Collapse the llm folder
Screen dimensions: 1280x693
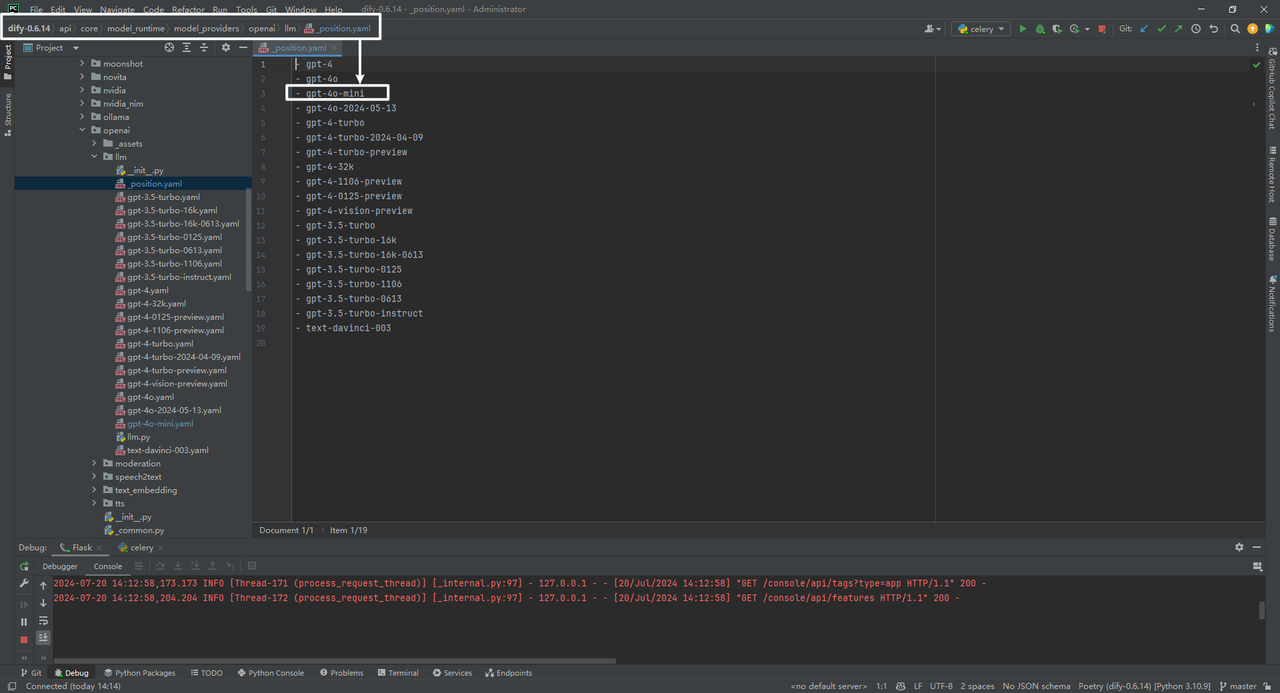95,157
